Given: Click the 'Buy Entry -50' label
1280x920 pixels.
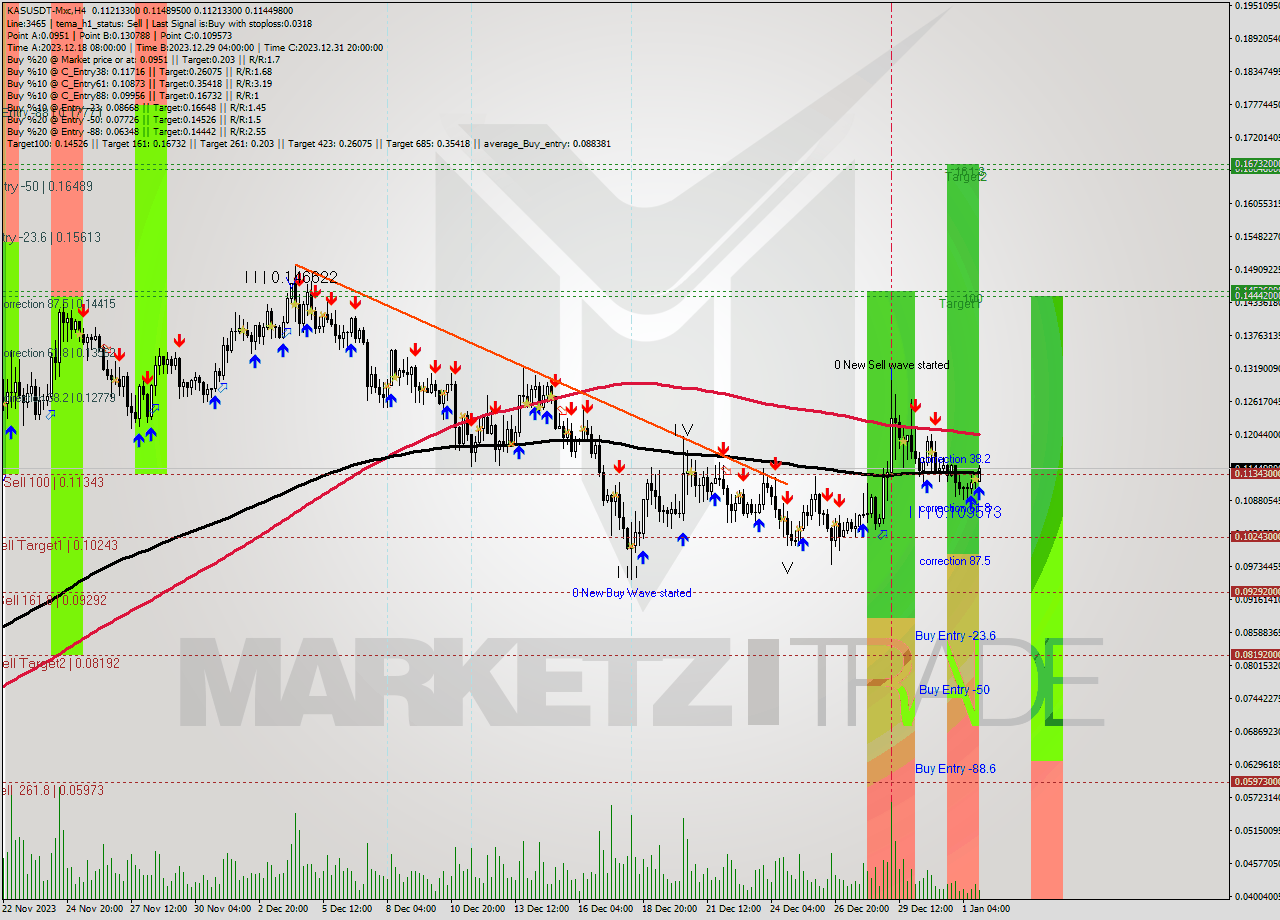Looking at the screenshot, I should [x=954, y=690].
